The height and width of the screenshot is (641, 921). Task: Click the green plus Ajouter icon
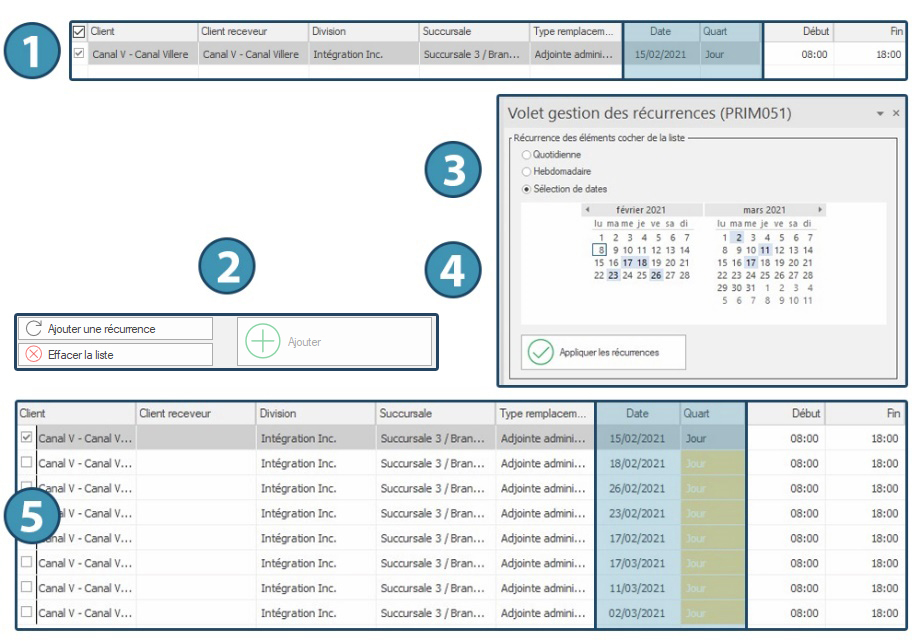(263, 342)
